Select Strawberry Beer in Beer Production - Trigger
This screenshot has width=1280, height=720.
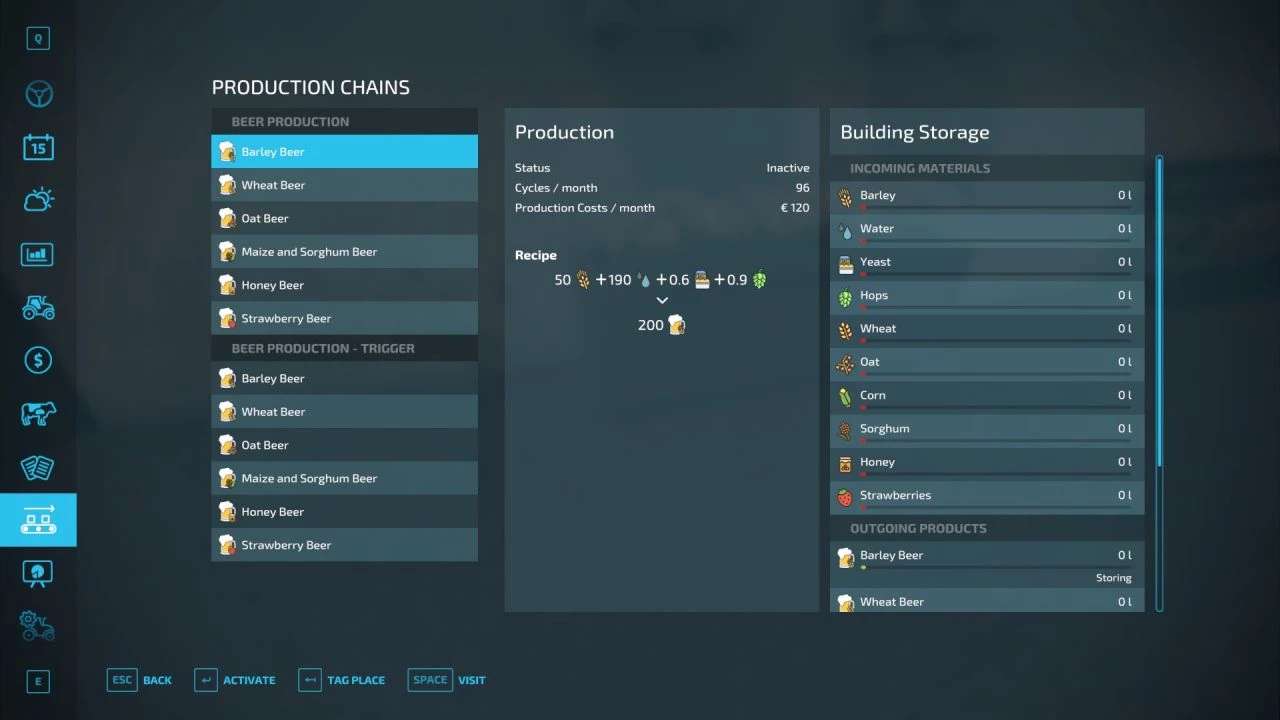[344, 545]
